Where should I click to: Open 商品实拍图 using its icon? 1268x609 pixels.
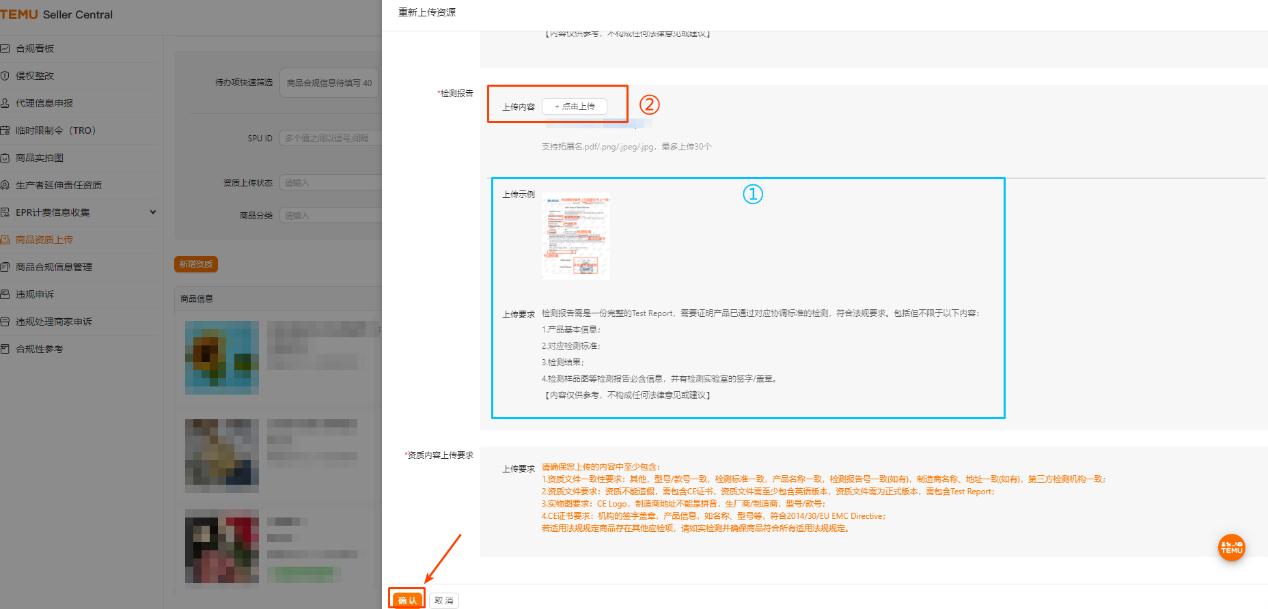point(13,157)
